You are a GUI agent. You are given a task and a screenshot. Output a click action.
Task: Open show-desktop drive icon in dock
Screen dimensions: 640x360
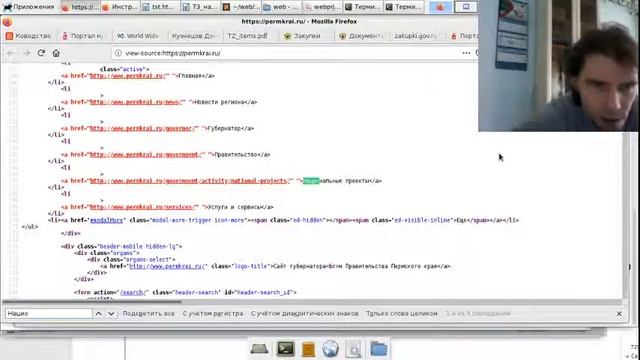[259, 349]
